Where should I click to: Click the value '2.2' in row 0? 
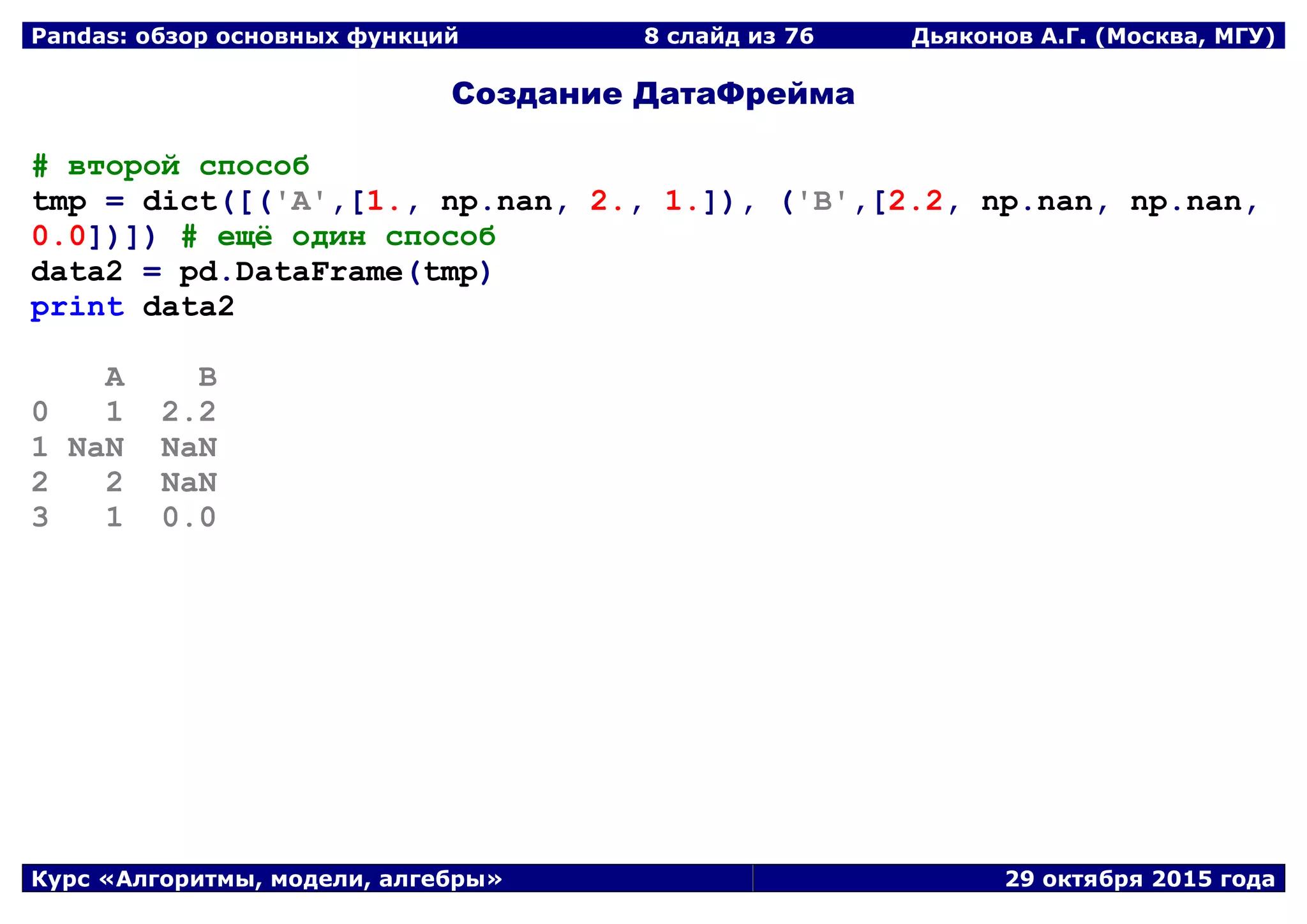click(x=189, y=412)
